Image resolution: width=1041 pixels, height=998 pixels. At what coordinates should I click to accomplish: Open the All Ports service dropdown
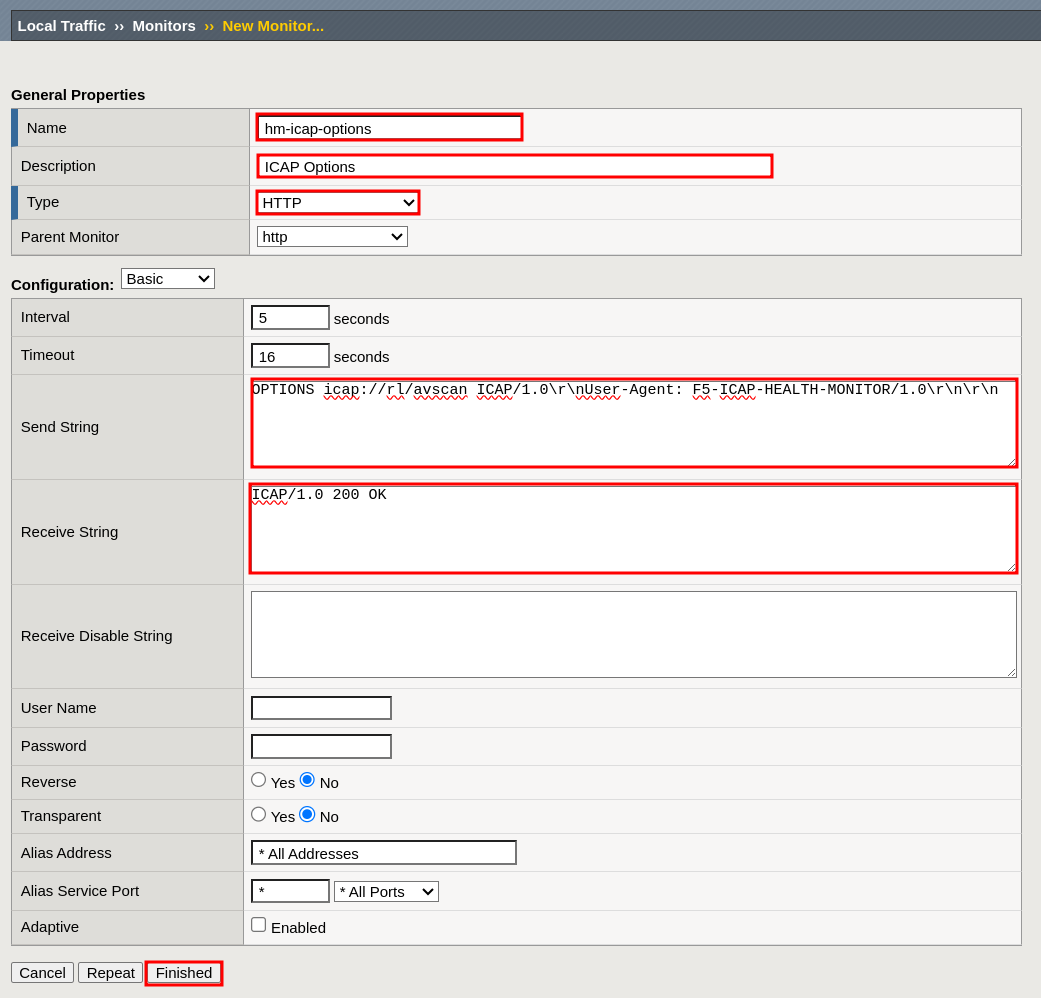[x=386, y=892]
